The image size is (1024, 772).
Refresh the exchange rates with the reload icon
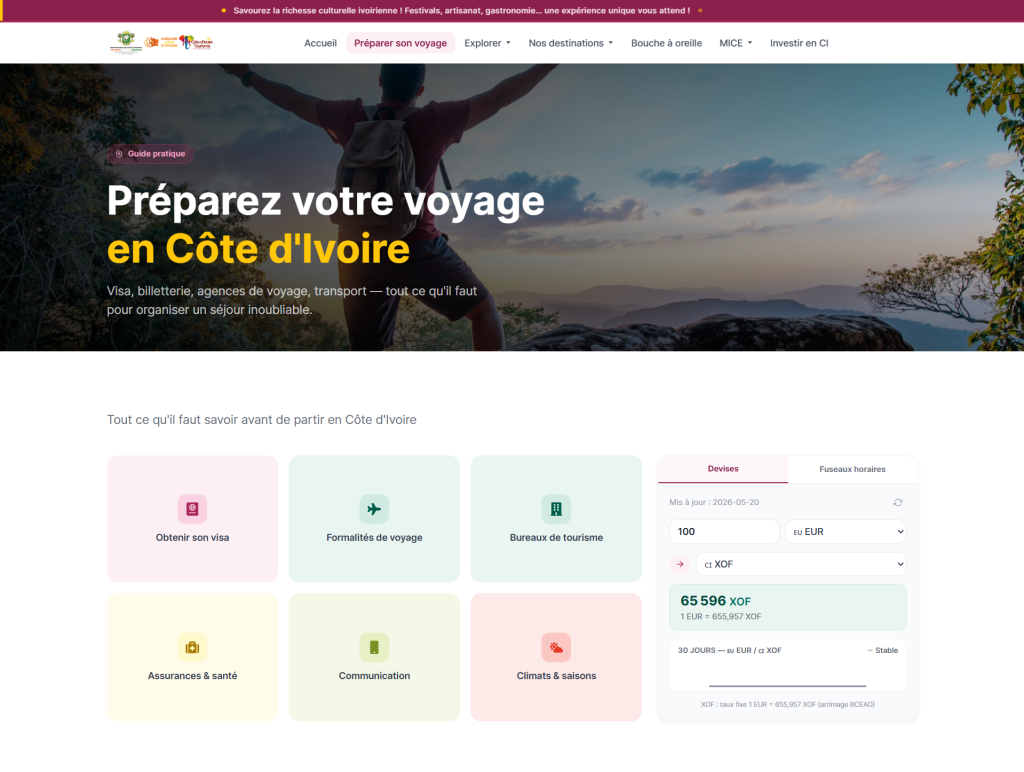898,502
